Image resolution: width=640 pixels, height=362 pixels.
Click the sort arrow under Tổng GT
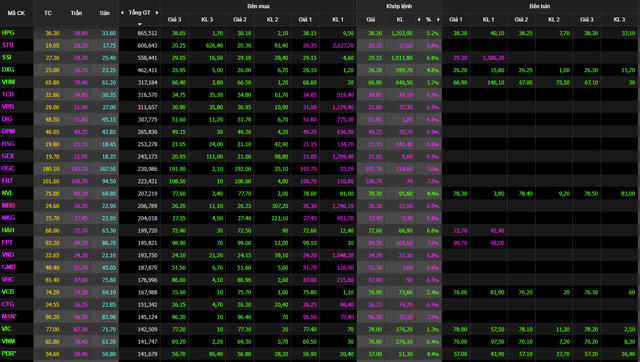point(140,24)
